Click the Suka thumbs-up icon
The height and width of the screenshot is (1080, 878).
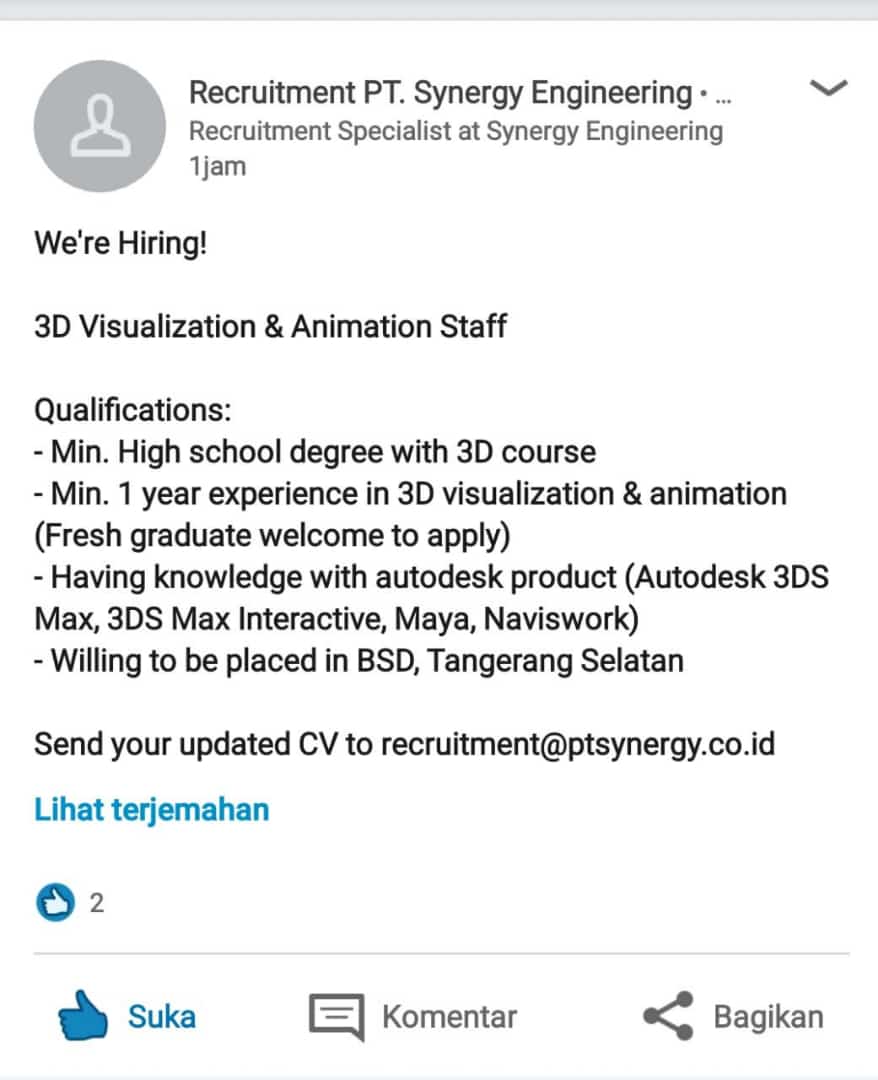coord(83,1017)
